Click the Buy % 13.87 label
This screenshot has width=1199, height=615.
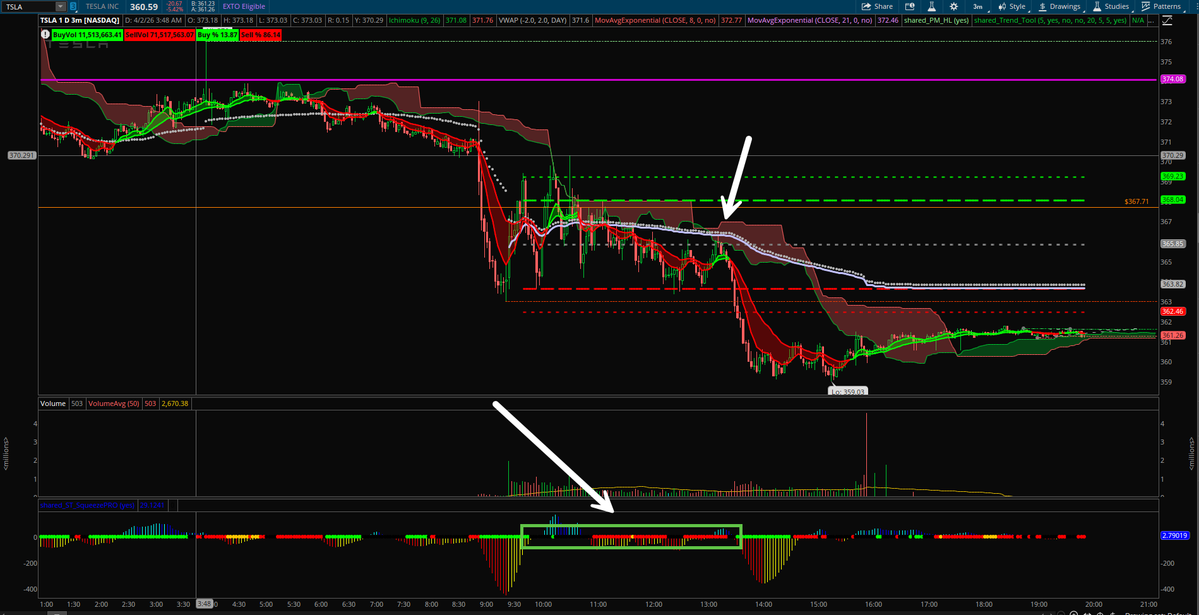click(217, 35)
